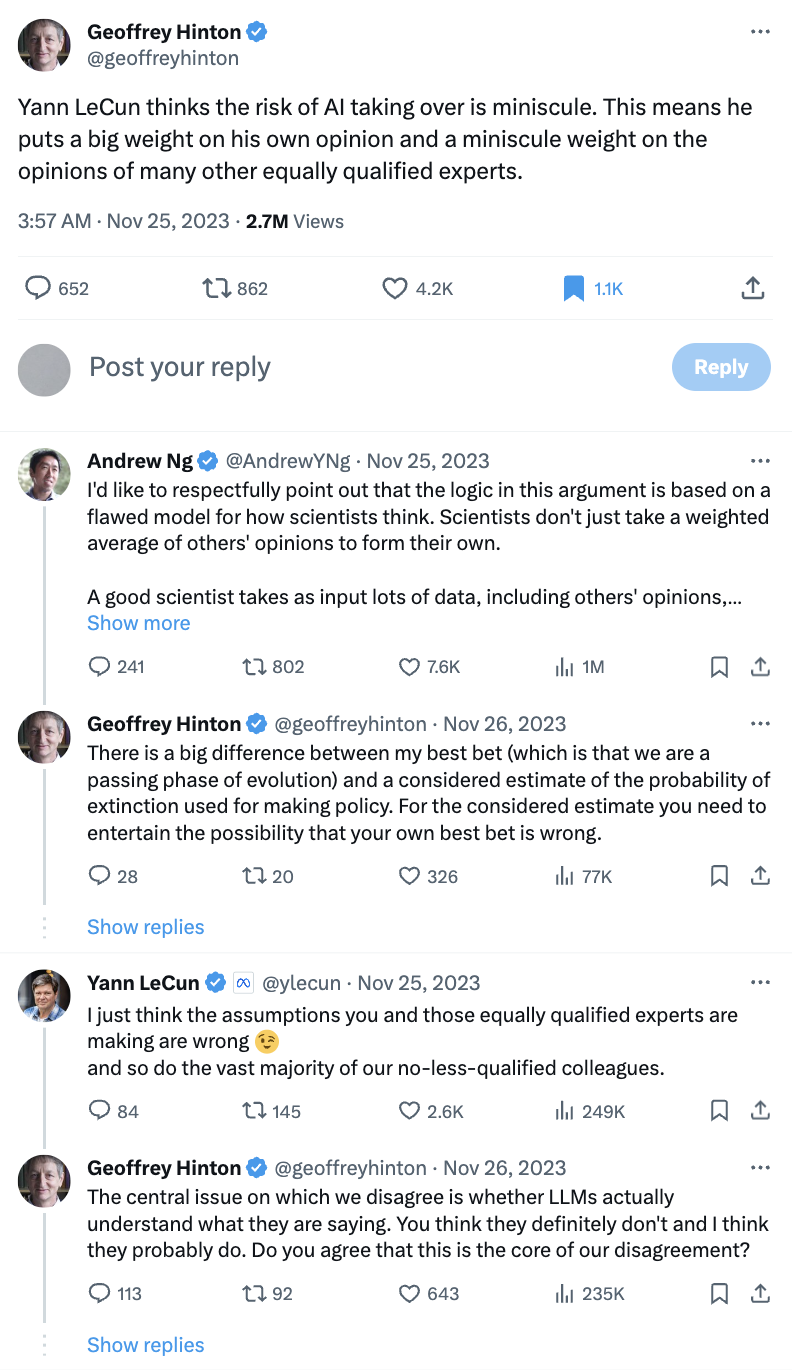Bookmark Andrew Ng's reply

719,666
